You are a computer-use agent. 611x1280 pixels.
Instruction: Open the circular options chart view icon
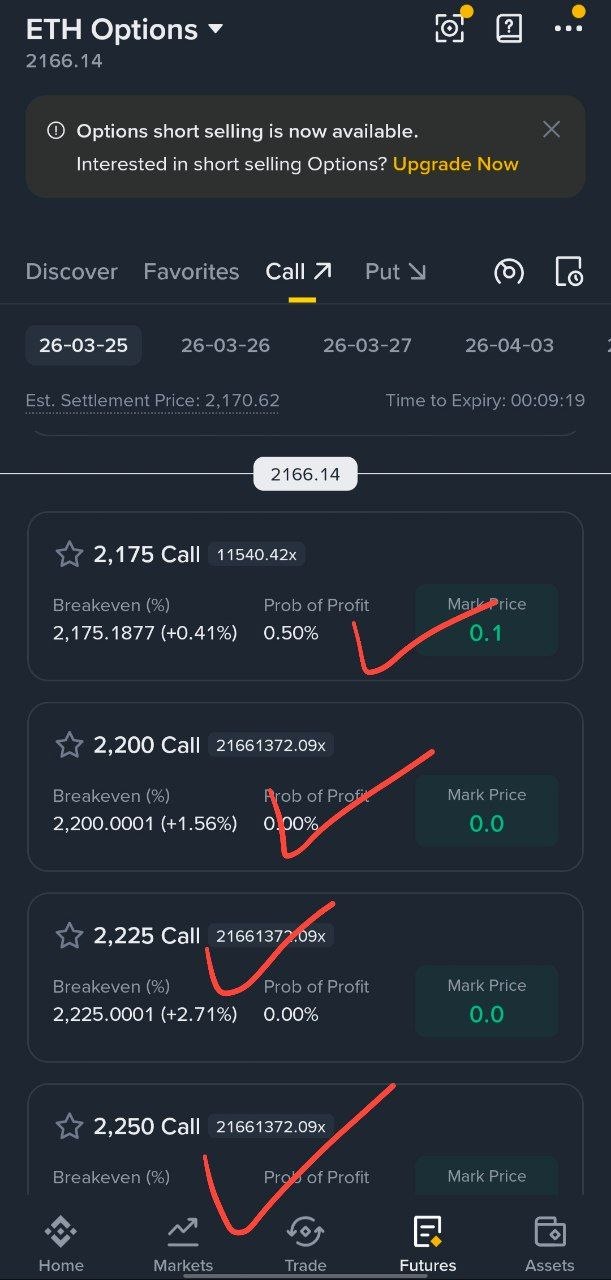[509, 271]
